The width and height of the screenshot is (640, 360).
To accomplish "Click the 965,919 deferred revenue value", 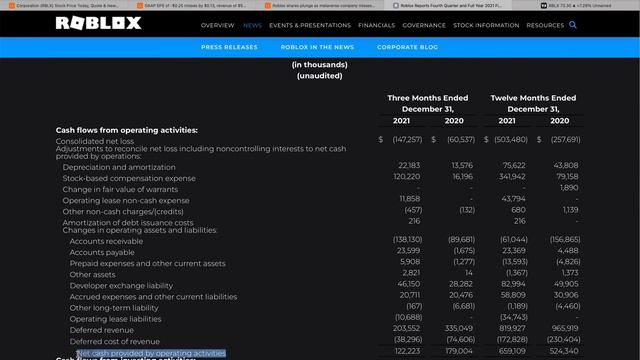I will 565,328.
